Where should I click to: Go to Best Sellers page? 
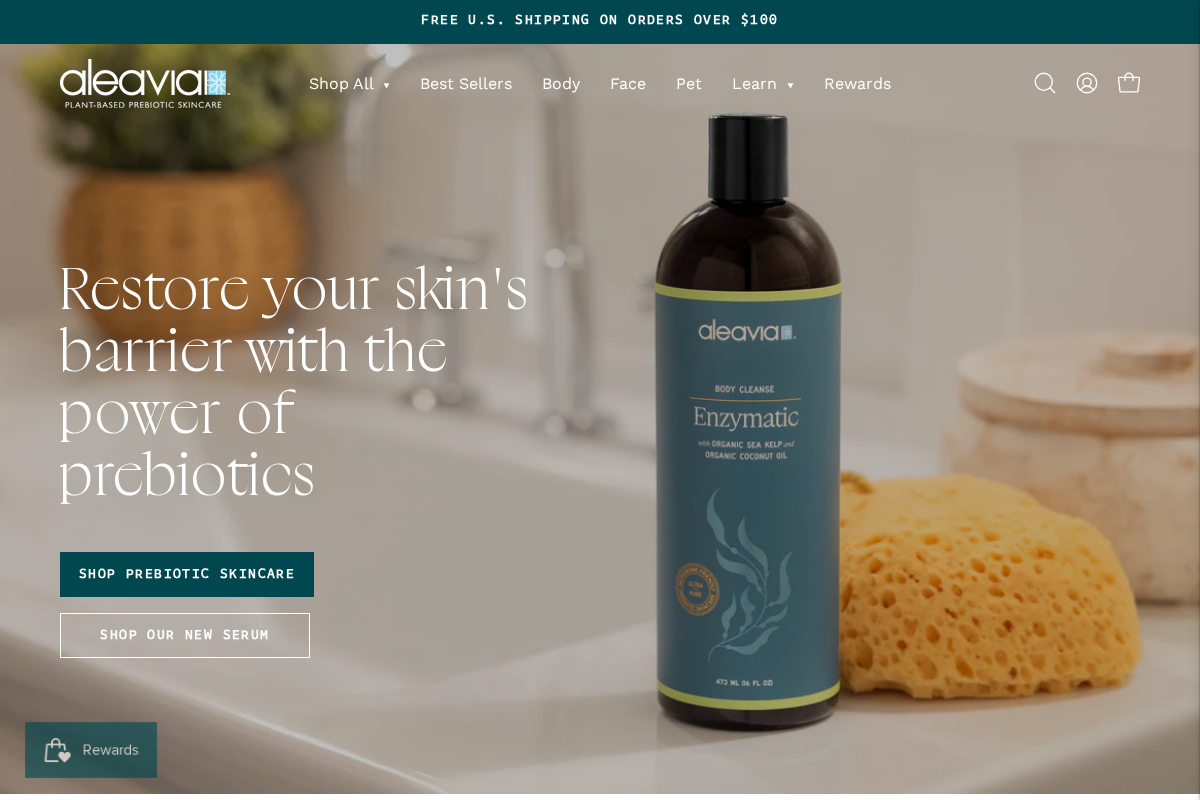click(x=466, y=84)
